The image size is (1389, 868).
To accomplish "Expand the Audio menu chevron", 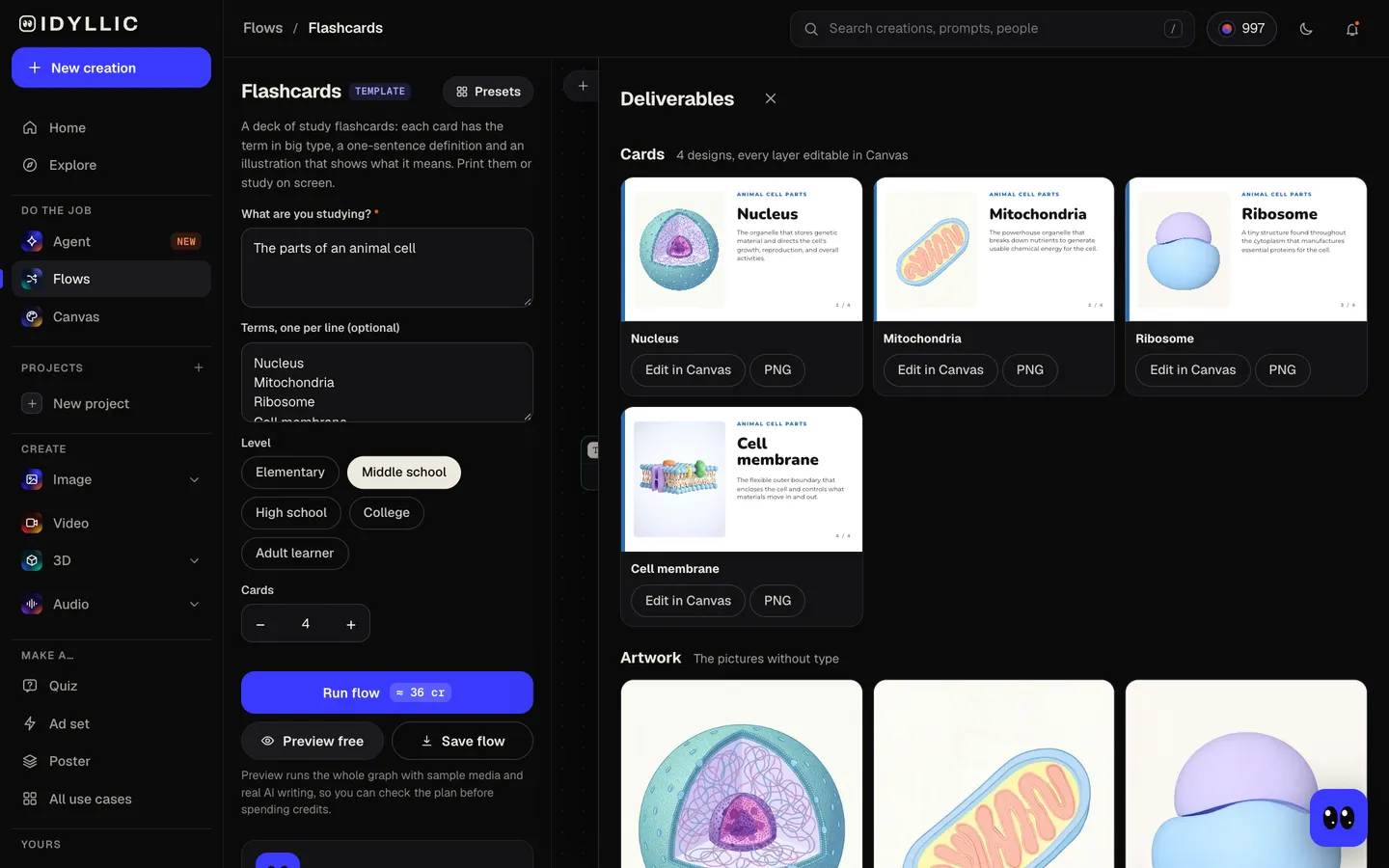I will 194,604.
